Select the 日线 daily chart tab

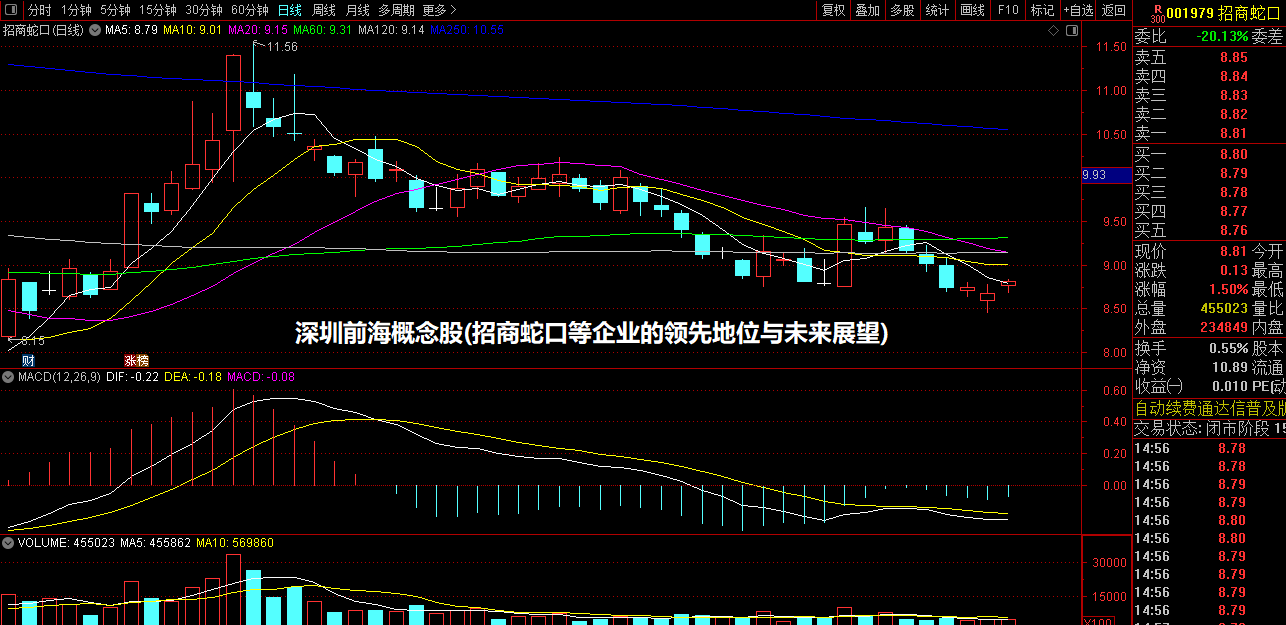pos(289,10)
